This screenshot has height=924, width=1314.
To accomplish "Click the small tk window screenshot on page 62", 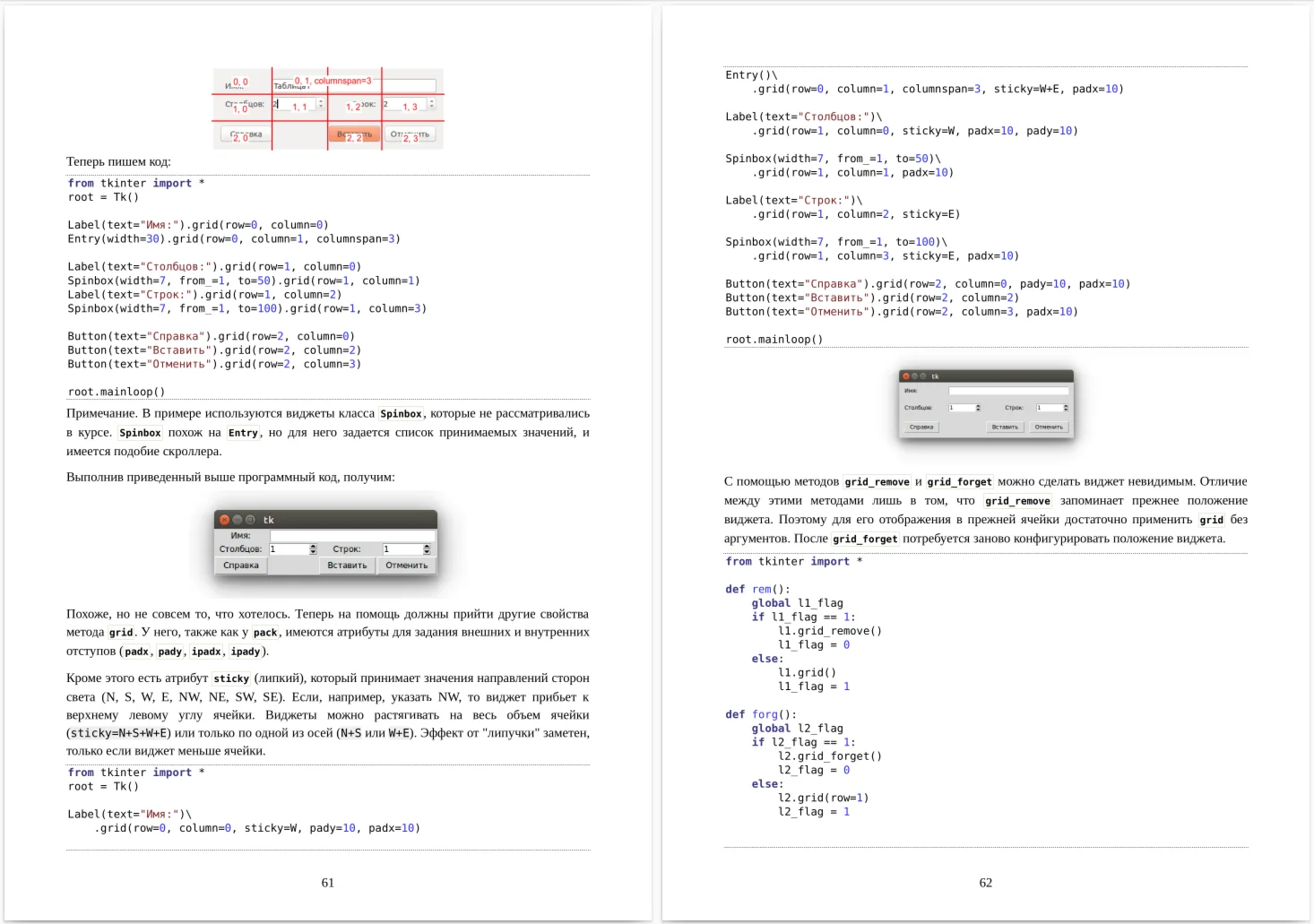I will 986,404.
